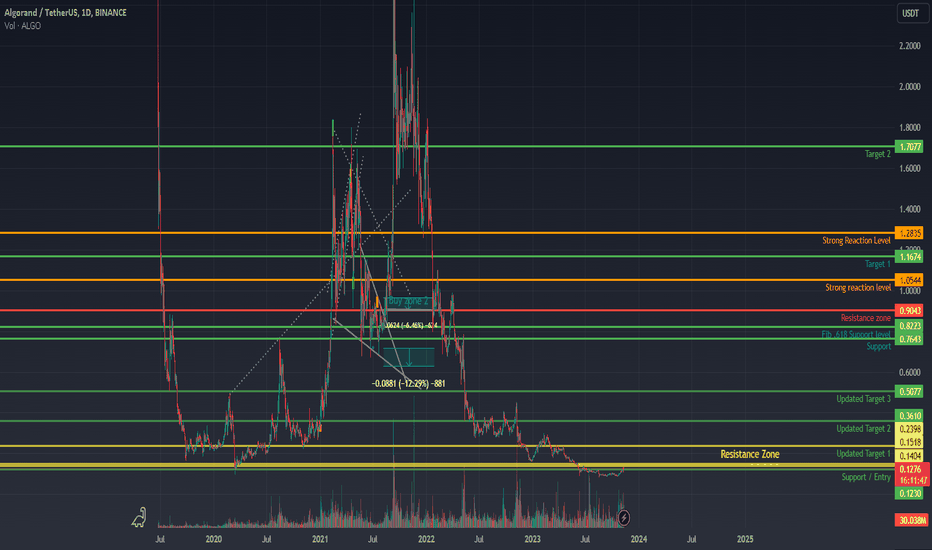Select the Strong reaction level label under 1.0544
Image resolution: width=932 pixels, height=550 pixels.
858,288
